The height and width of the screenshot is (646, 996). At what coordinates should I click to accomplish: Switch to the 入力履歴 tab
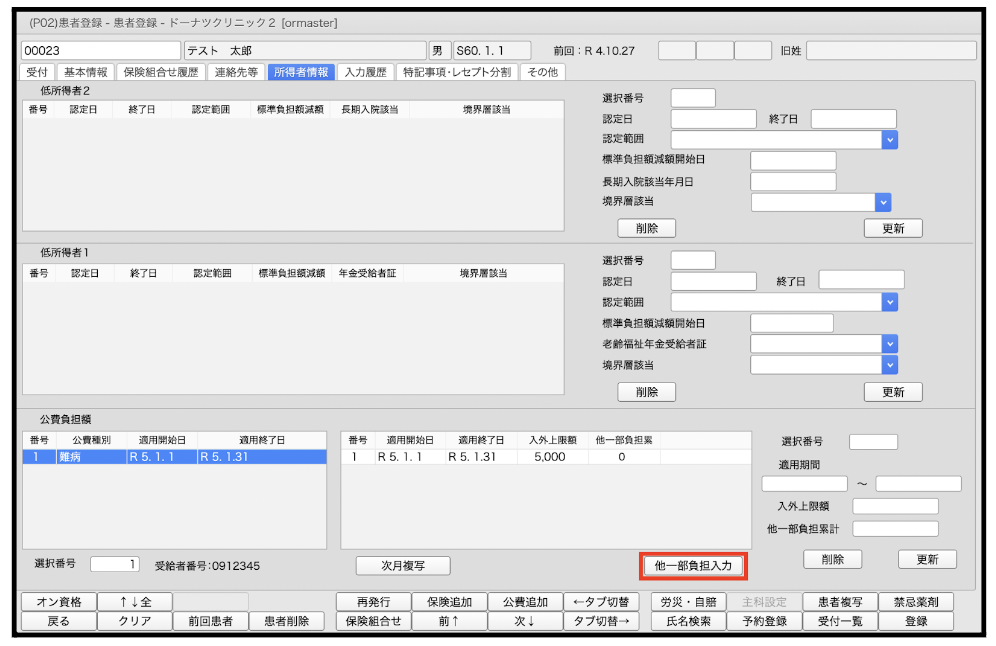pyautogui.click(x=365, y=72)
